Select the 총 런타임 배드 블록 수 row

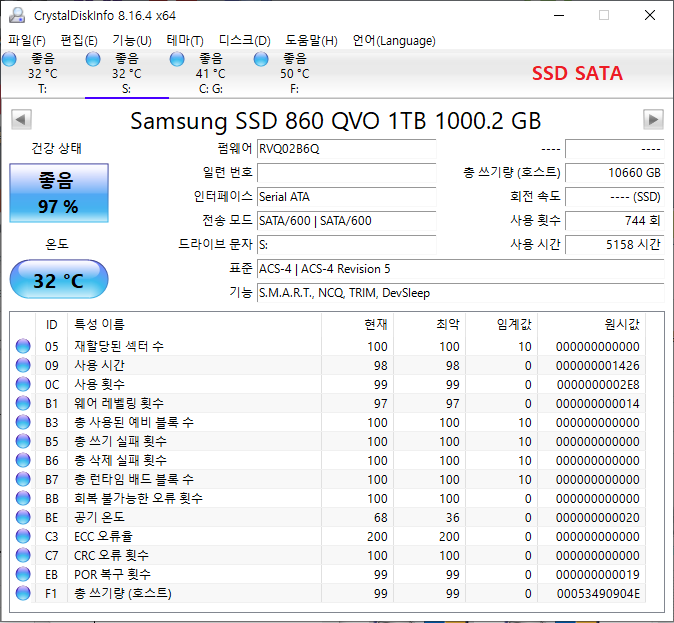tap(328, 479)
